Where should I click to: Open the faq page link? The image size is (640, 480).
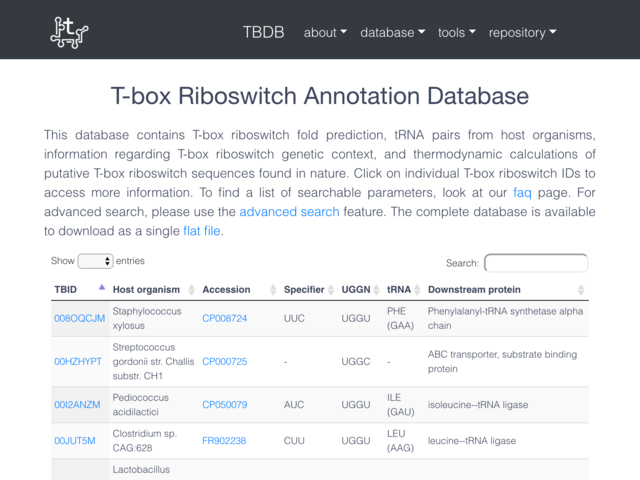[x=522, y=192]
